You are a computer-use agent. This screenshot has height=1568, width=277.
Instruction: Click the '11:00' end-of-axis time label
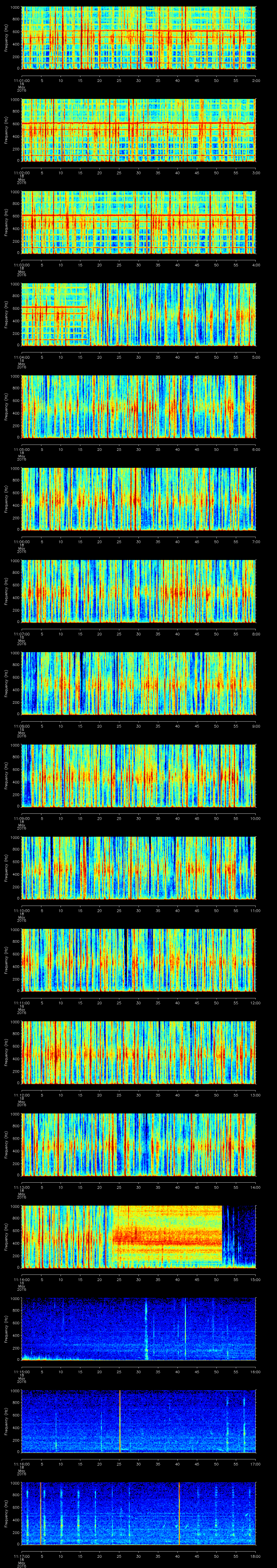click(256, 910)
